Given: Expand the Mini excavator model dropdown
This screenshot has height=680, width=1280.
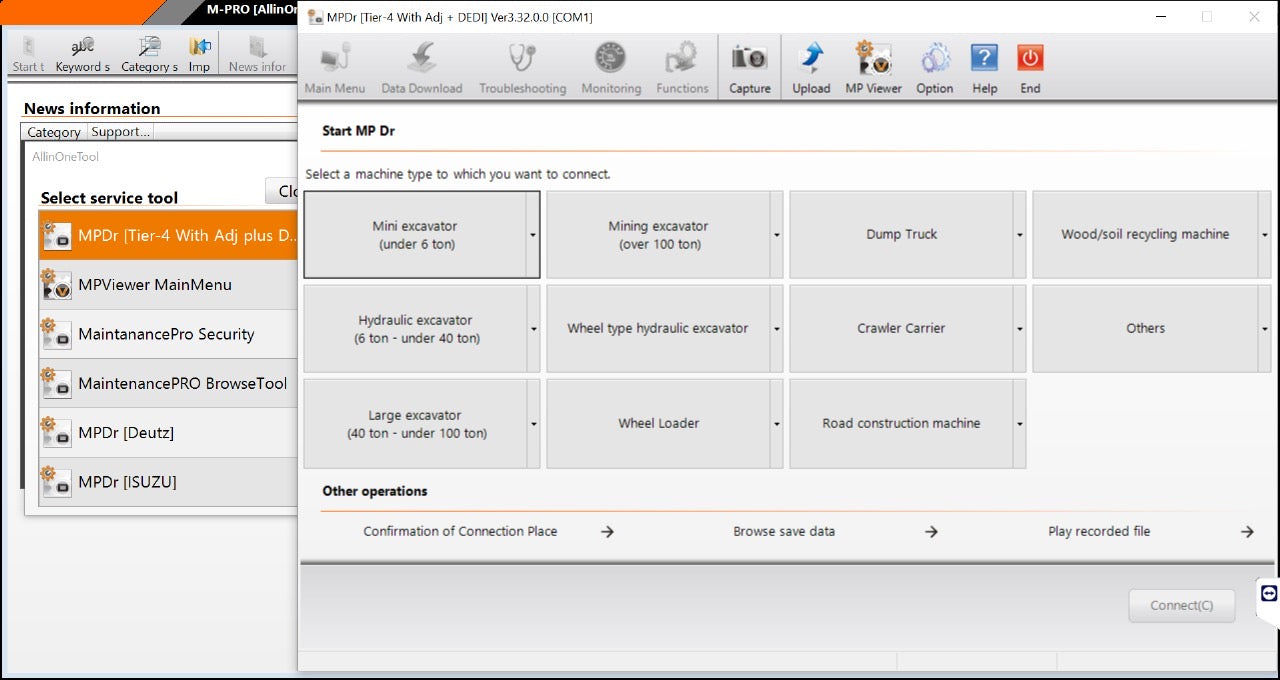Looking at the screenshot, I should 533,234.
